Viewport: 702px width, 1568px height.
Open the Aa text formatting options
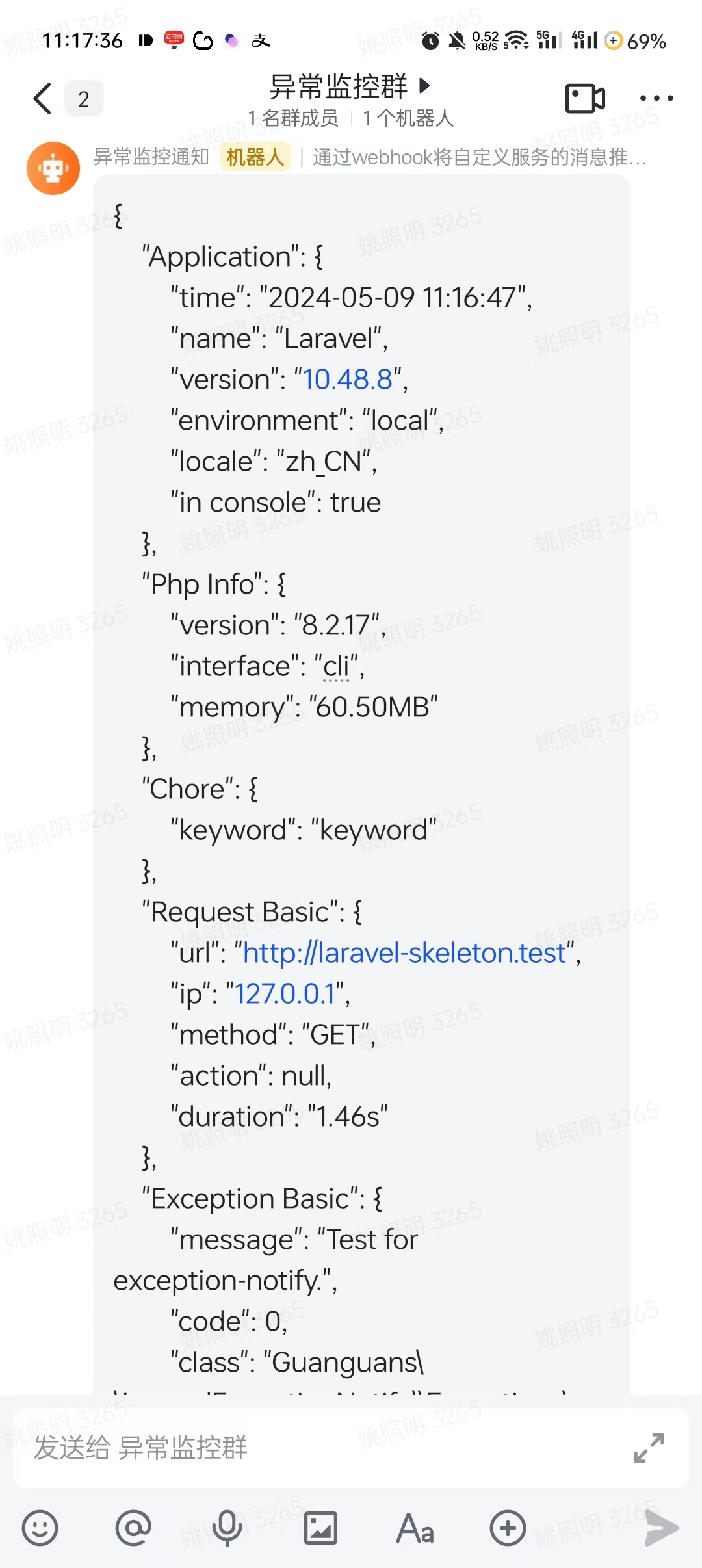415,1528
